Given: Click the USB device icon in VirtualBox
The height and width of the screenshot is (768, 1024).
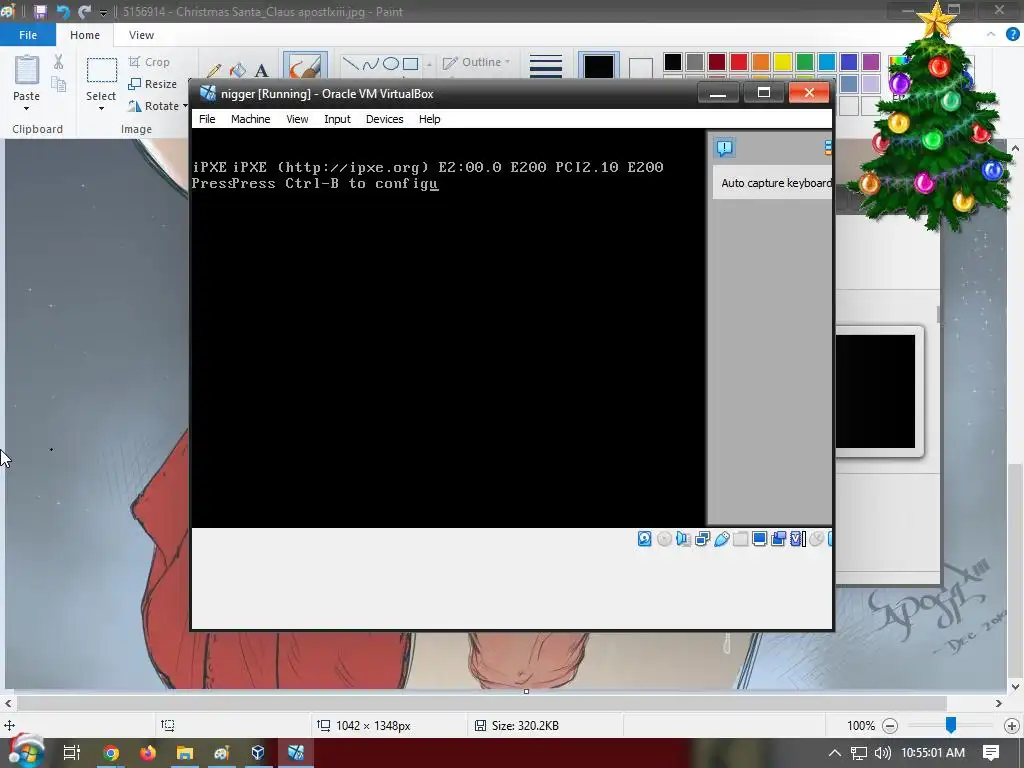Looking at the screenshot, I should point(722,539).
